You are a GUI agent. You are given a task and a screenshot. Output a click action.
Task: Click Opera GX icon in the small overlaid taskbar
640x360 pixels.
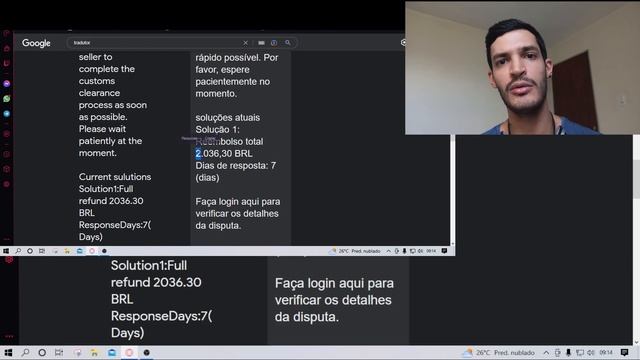point(92,251)
